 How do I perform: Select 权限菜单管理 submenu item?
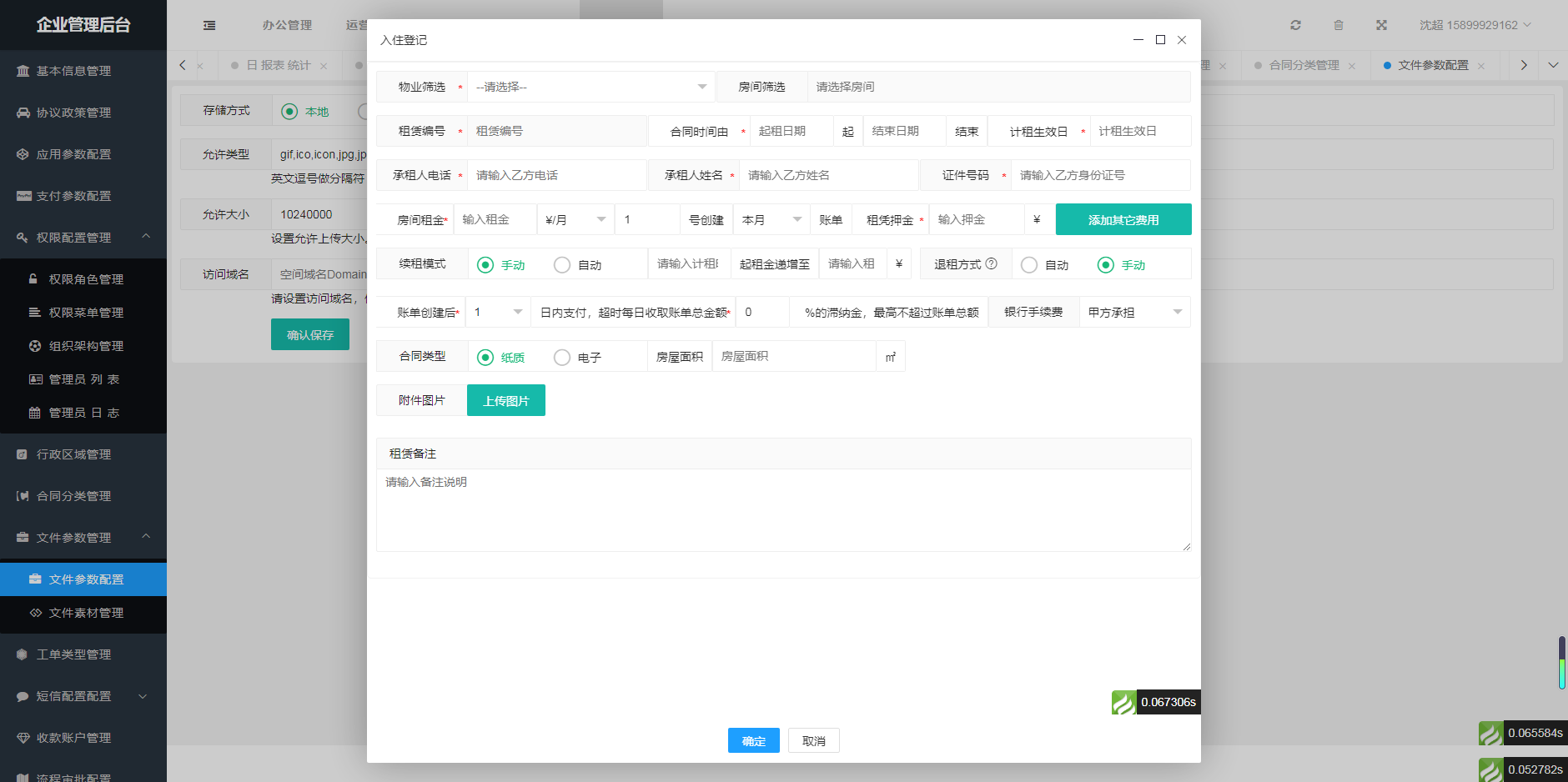click(x=83, y=313)
